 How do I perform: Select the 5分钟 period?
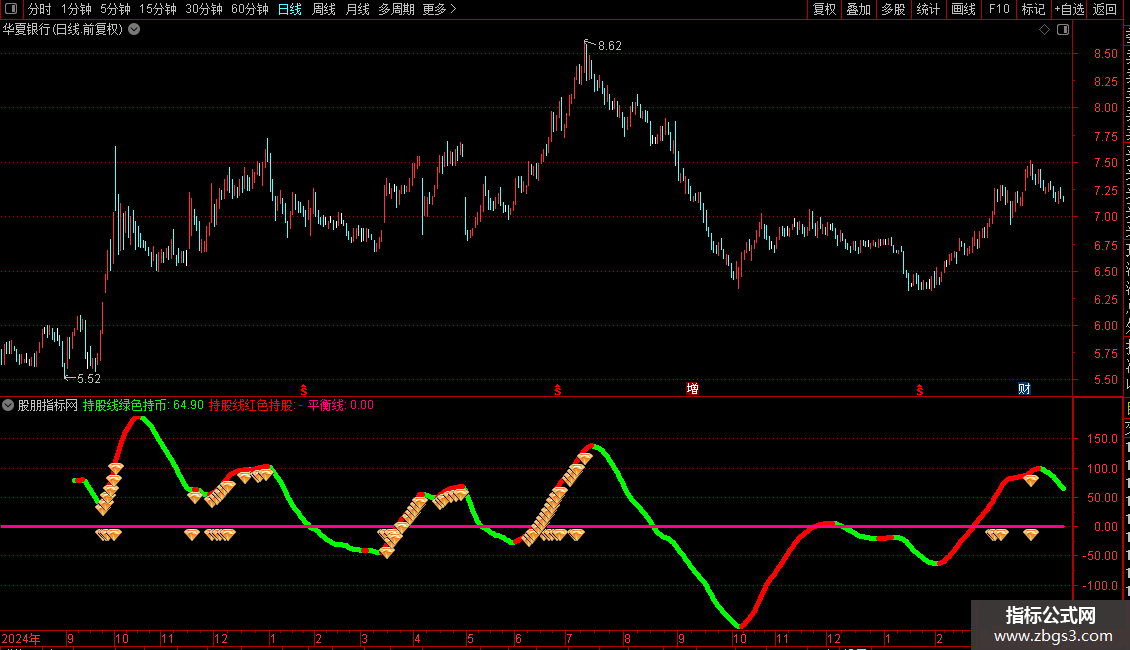115,9
